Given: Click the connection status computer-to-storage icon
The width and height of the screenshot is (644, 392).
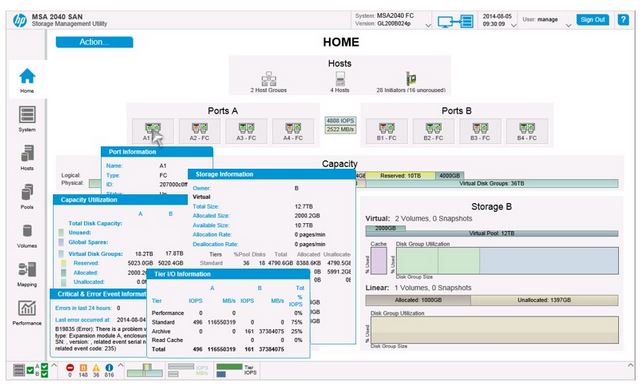Looking at the screenshot, I should click(x=455, y=21).
